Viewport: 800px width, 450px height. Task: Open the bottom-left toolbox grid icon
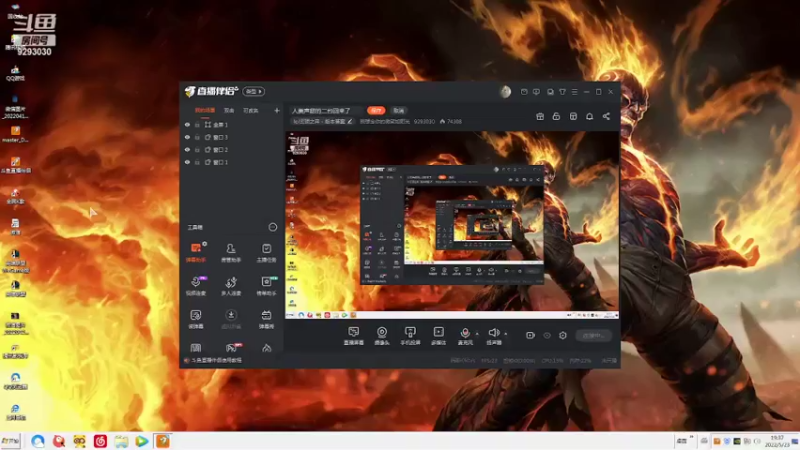click(196, 348)
